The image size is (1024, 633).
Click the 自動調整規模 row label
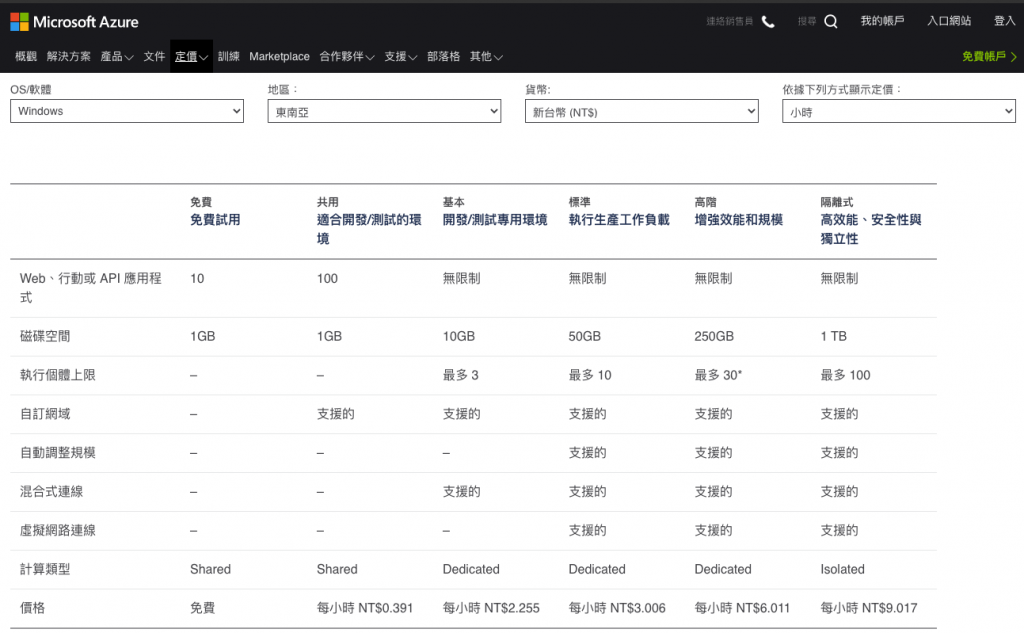[x=57, y=453]
